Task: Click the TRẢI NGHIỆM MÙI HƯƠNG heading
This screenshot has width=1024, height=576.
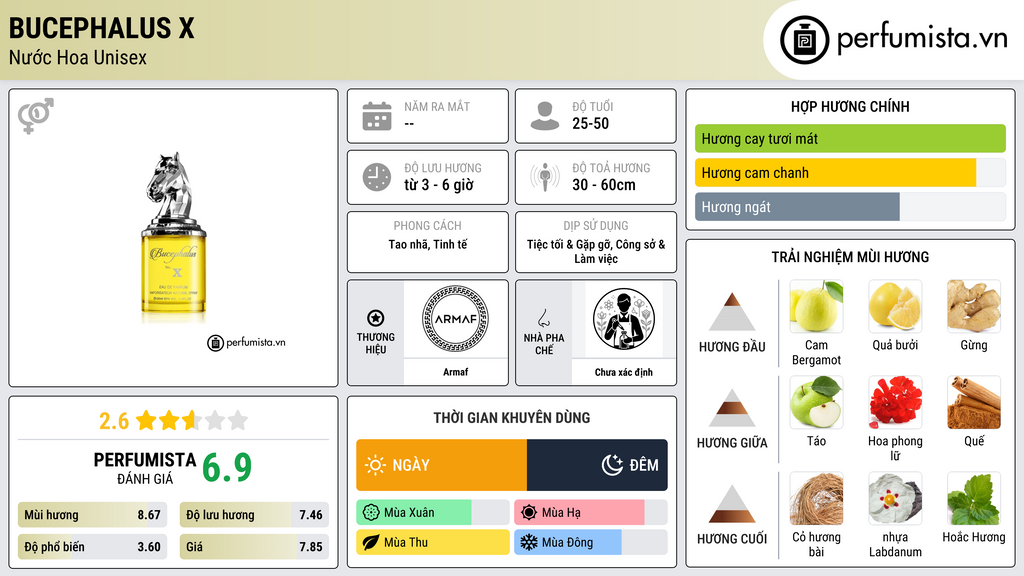Action: [850, 257]
